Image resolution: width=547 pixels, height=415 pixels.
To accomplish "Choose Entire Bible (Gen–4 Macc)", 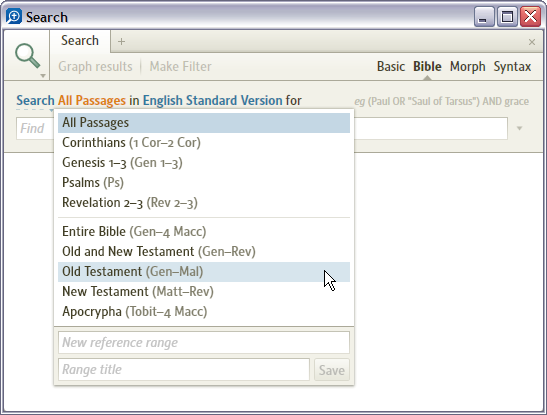I will point(204,232).
